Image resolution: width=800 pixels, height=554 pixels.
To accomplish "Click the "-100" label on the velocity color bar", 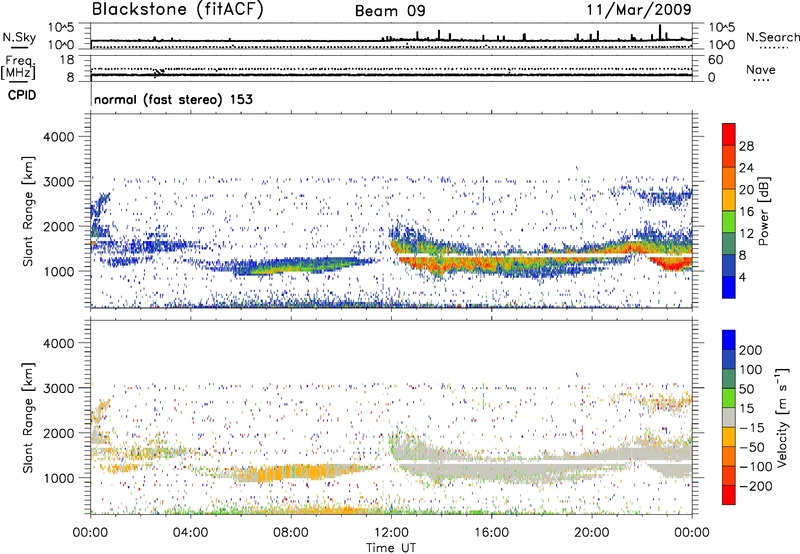I will click(756, 467).
